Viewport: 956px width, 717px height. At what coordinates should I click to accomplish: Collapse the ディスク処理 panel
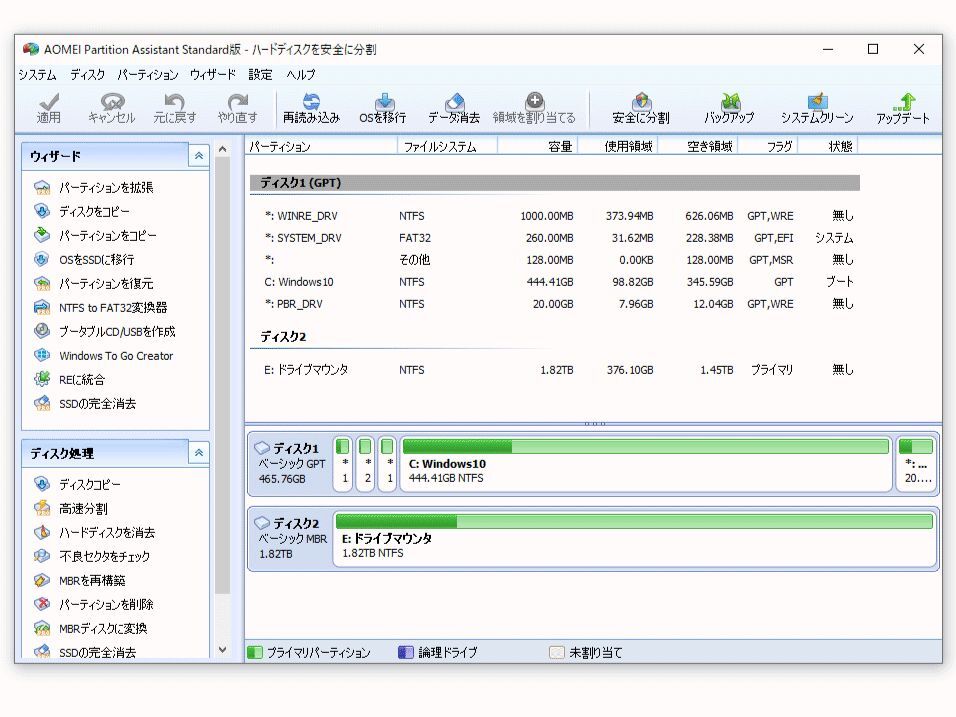point(199,453)
